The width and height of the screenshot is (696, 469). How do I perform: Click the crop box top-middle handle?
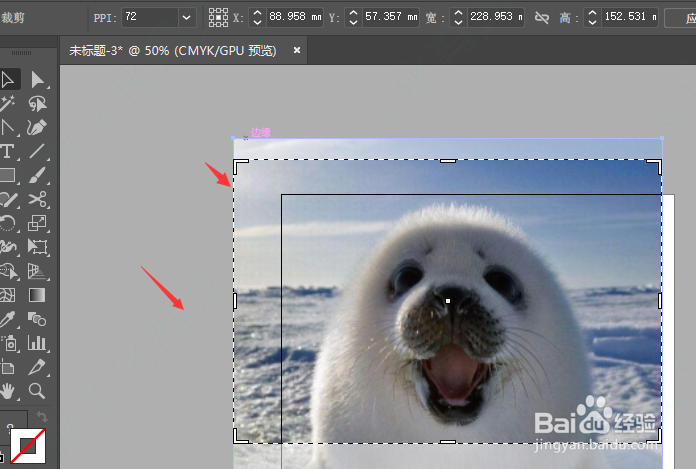coord(448,161)
